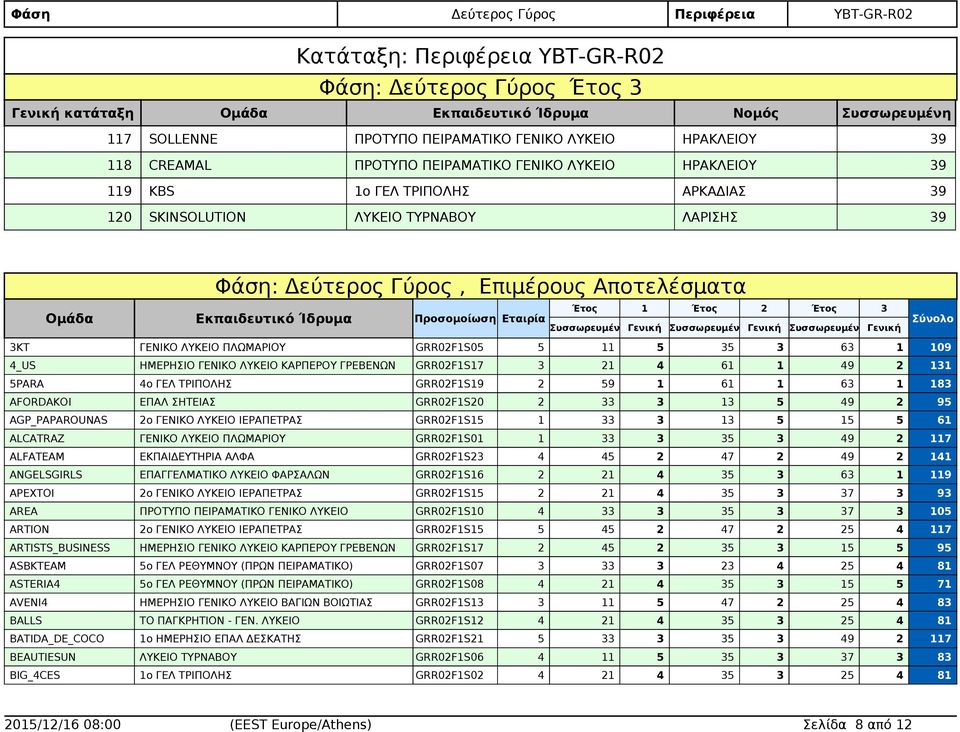Click BIG_4CES team name

[x=35, y=675]
